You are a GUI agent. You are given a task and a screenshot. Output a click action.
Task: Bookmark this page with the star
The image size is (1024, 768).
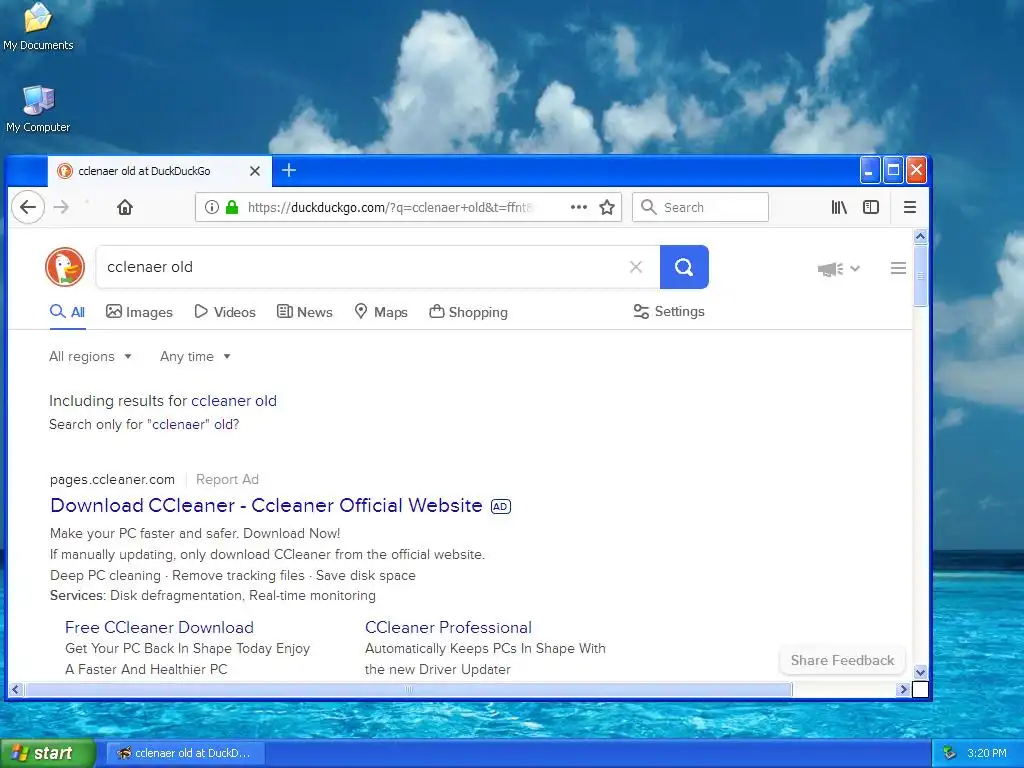coord(607,207)
